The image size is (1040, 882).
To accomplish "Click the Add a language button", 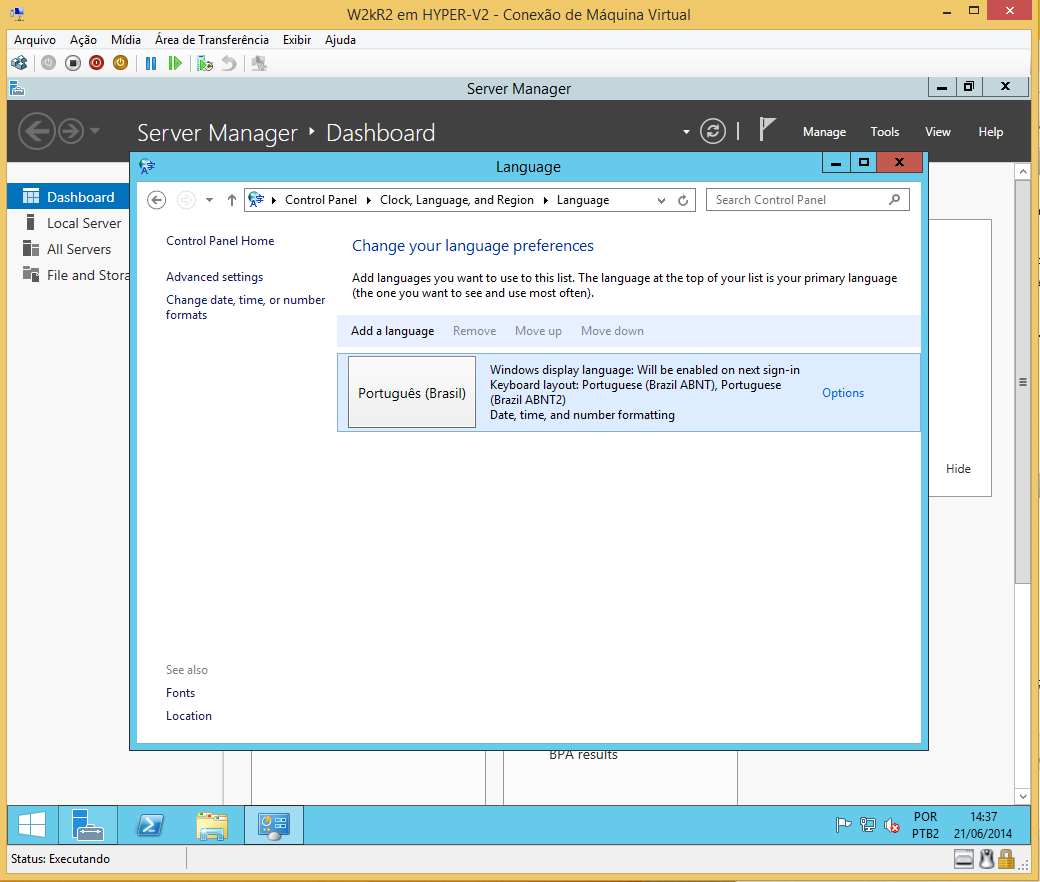I will click(393, 331).
